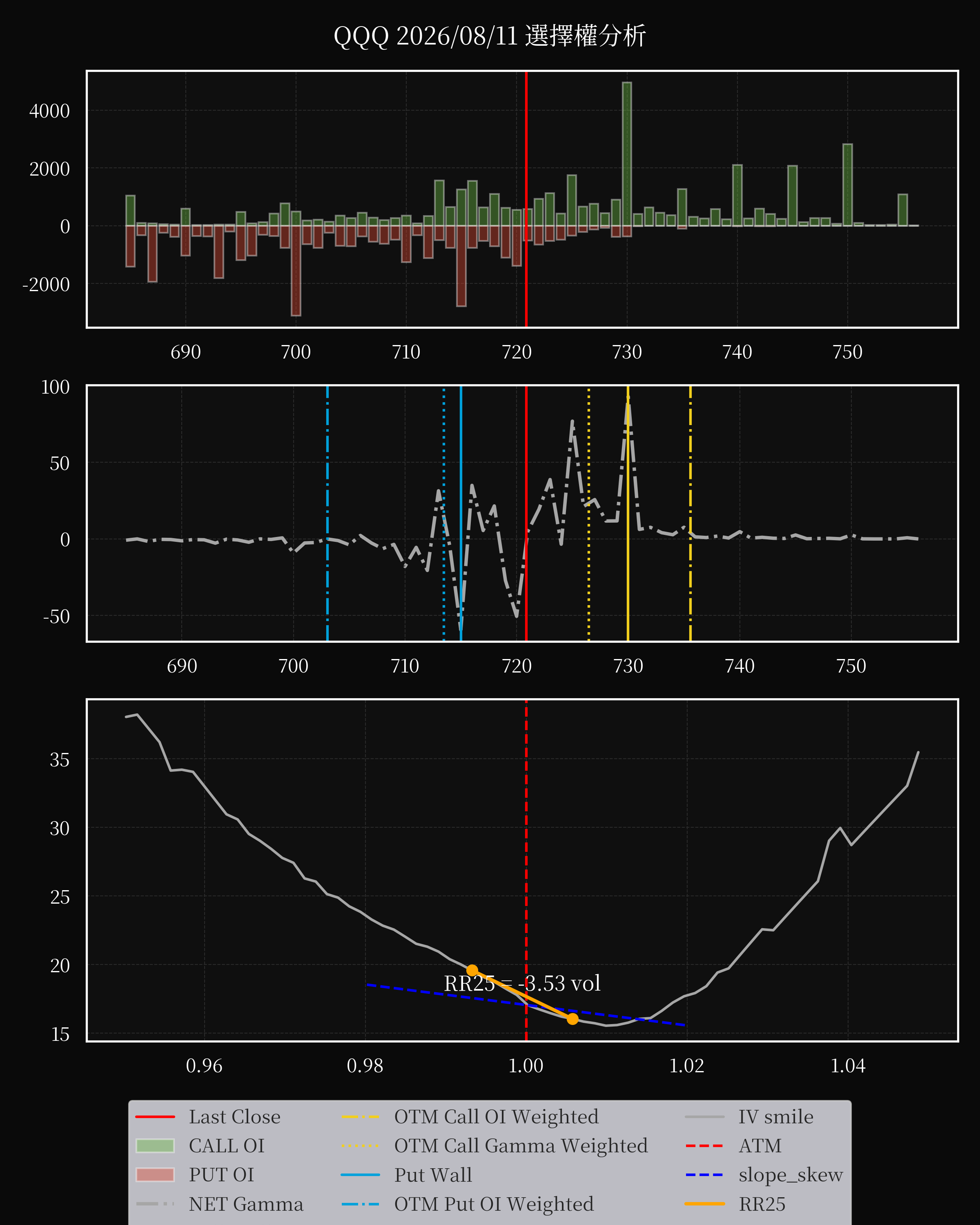Click the "750" strike label under the net gamma chart
The height and width of the screenshot is (1225, 980).
[851, 666]
